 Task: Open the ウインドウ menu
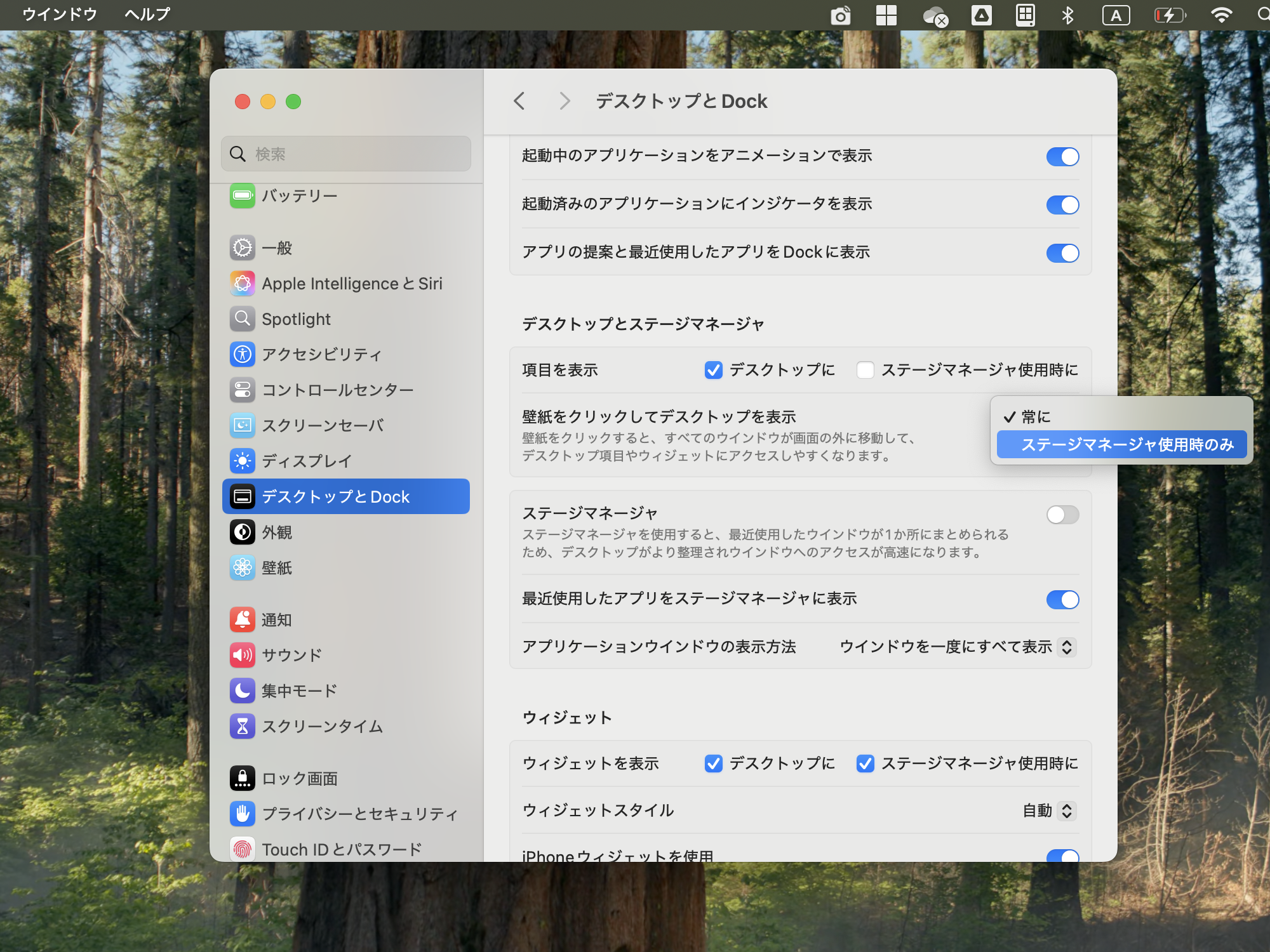tap(58, 13)
